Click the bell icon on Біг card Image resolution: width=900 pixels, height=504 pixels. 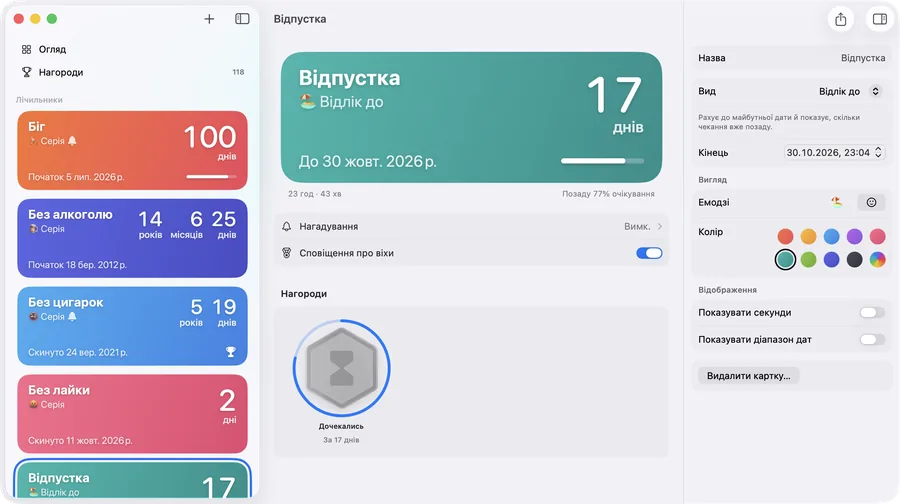coord(72,141)
